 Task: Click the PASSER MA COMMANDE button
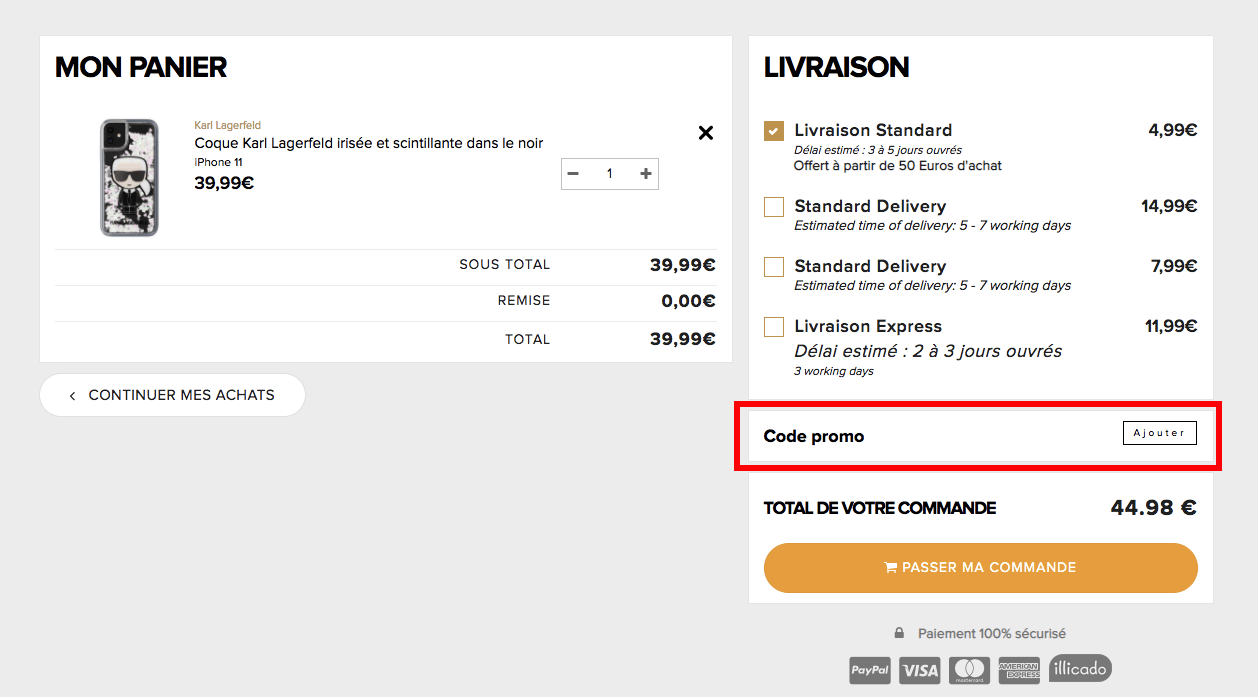[981, 568]
